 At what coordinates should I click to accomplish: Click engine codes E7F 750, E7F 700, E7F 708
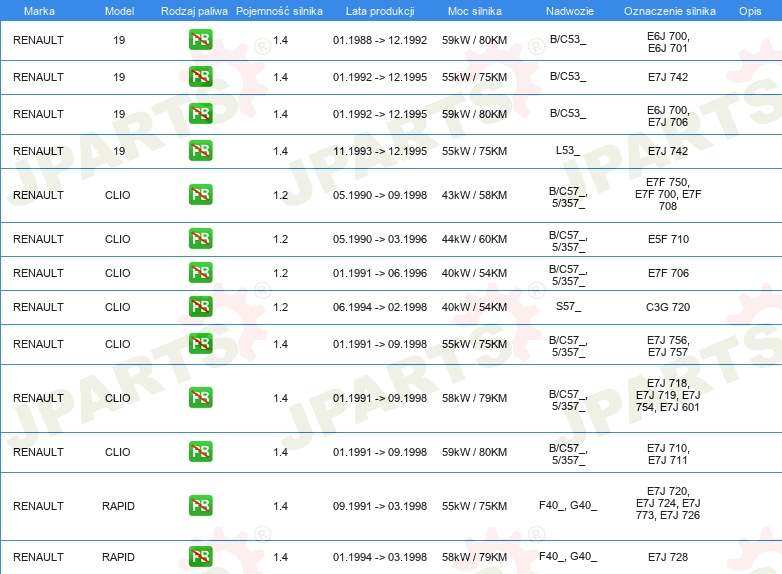pyautogui.click(x=668, y=194)
